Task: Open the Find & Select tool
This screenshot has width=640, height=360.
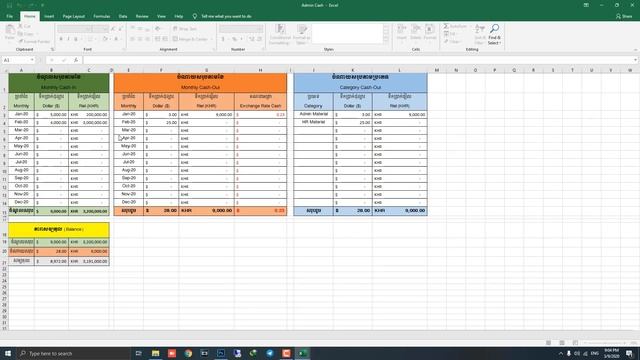Action: click(x=494, y=34)
